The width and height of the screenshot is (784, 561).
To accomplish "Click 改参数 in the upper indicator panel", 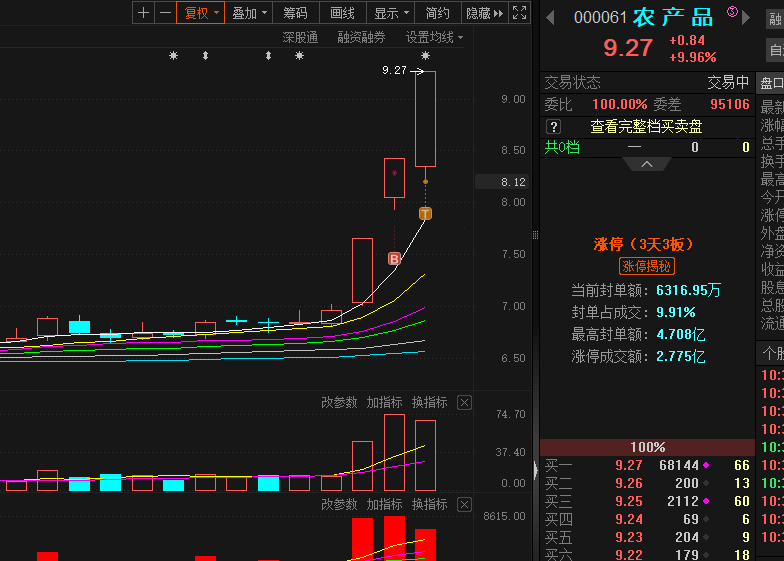I will pyautogui.click(x=339, y=402).
